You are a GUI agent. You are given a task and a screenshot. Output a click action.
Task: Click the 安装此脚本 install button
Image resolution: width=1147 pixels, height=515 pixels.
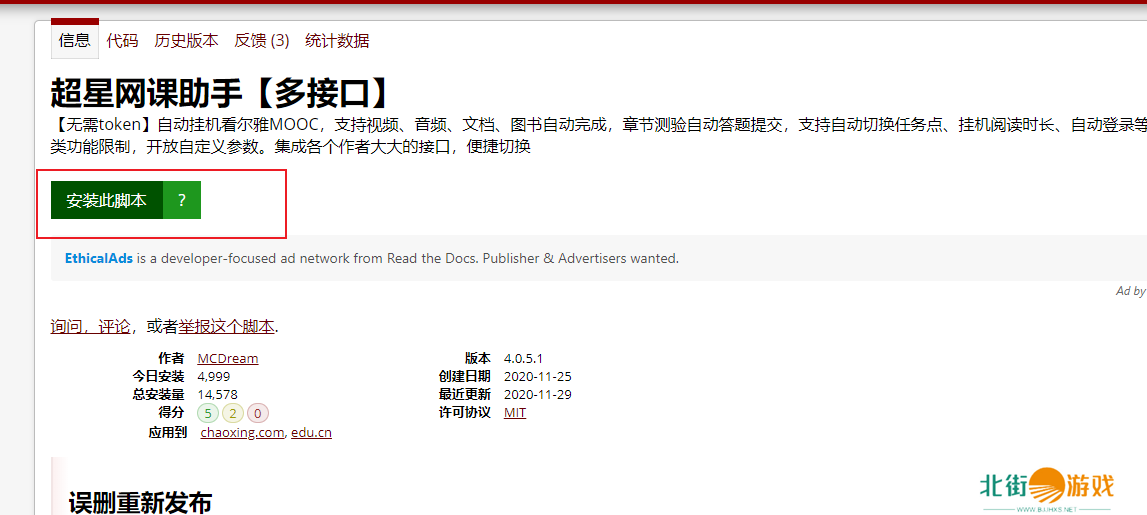pos(106,200)
